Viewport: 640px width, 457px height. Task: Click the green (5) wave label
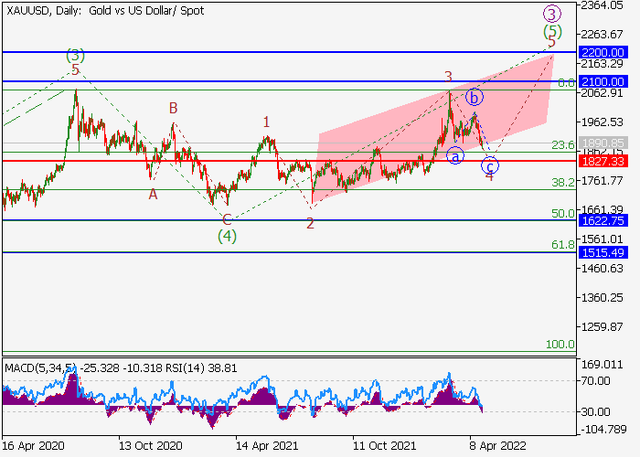point(552,32)
